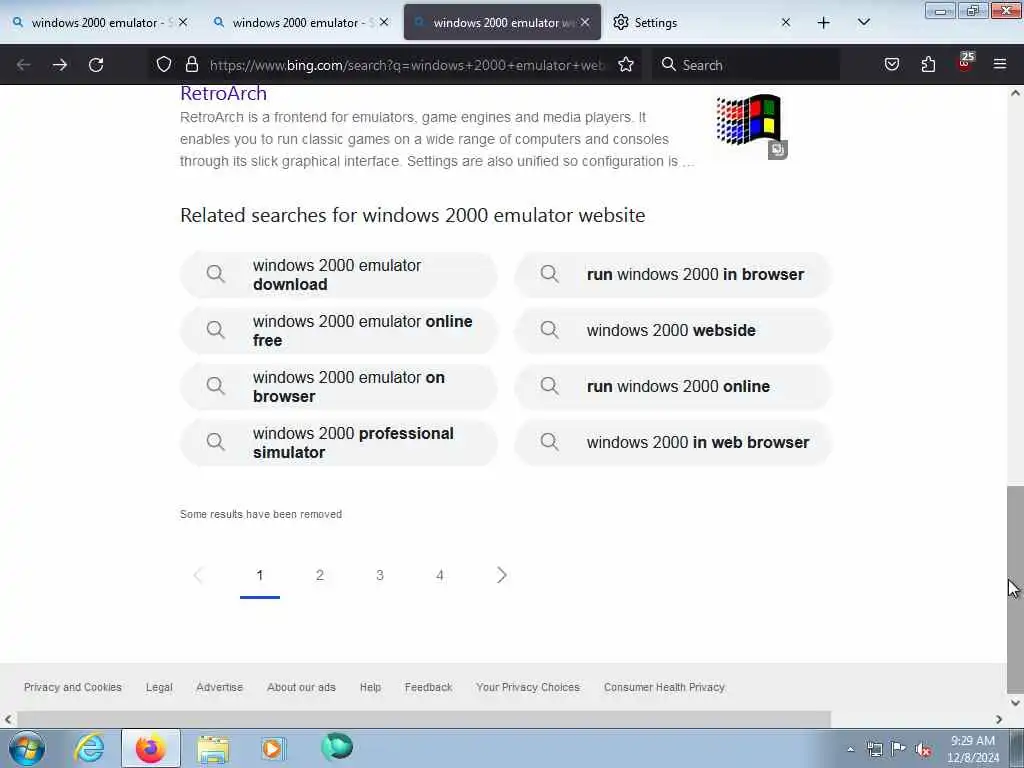Search run windows 2000 online
1024x768 pixels.
(x=673, y=387)
